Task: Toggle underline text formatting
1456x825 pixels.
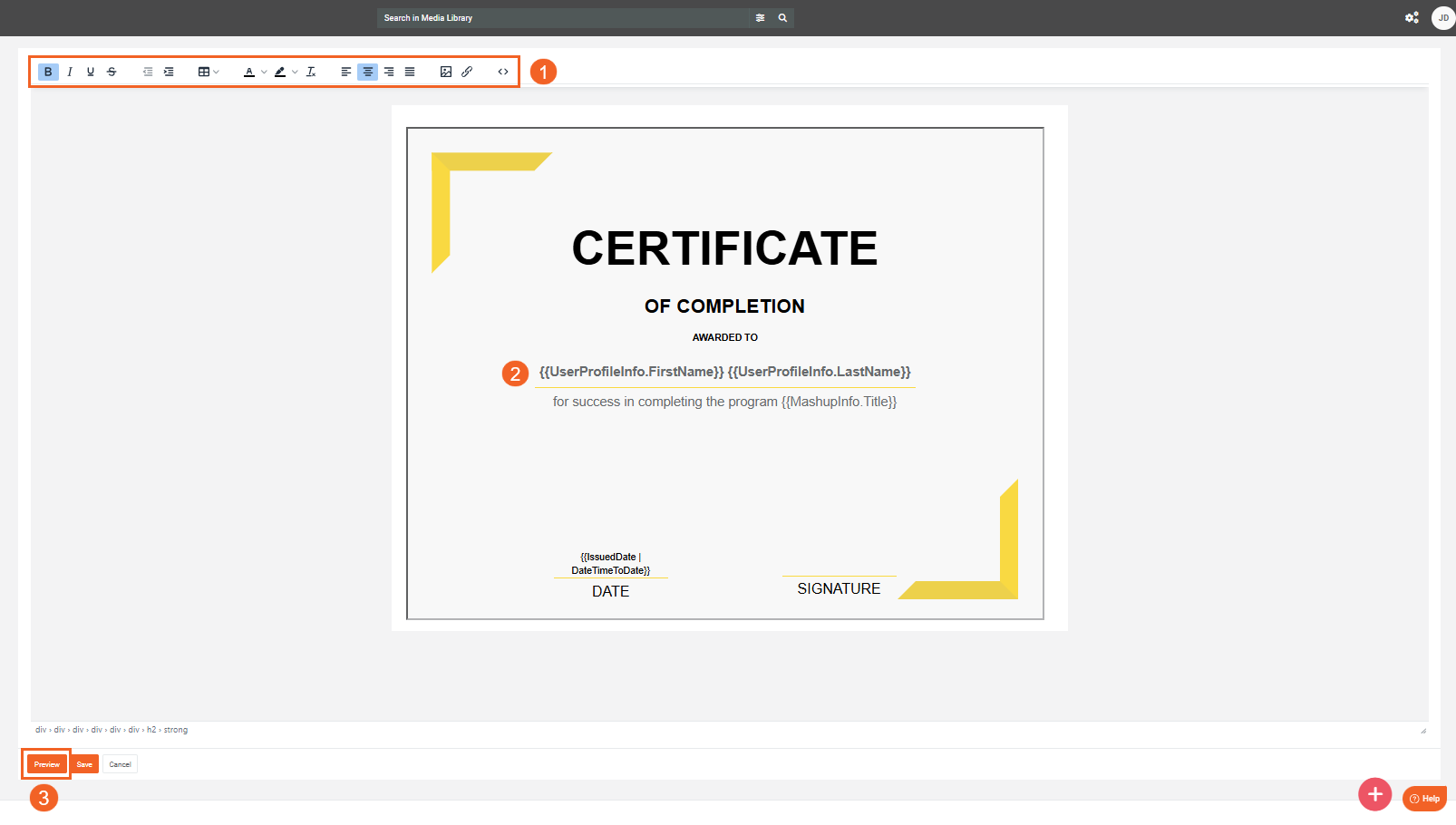Action: tap(91, 72)
